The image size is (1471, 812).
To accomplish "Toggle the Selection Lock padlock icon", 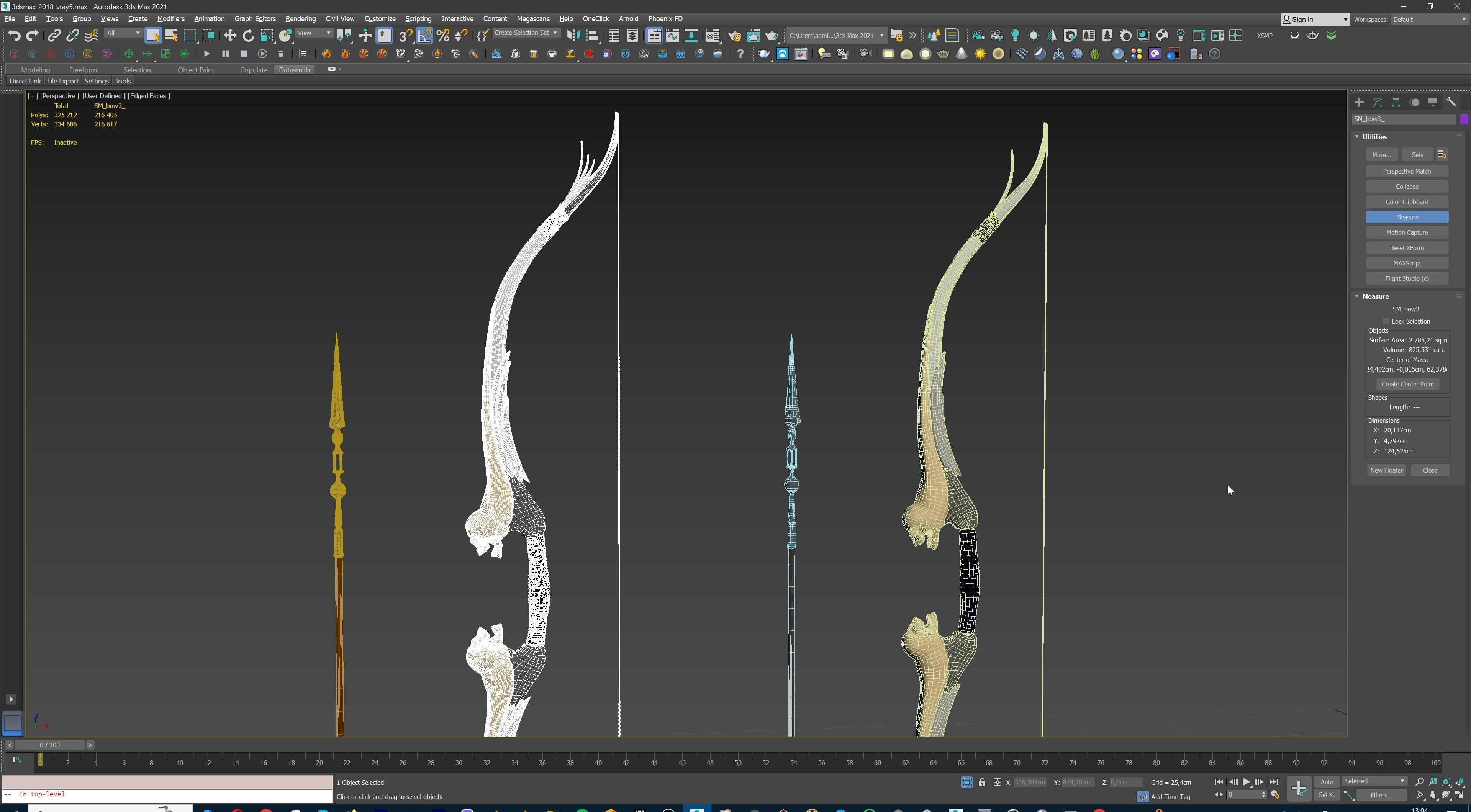I will pos(981,782).
